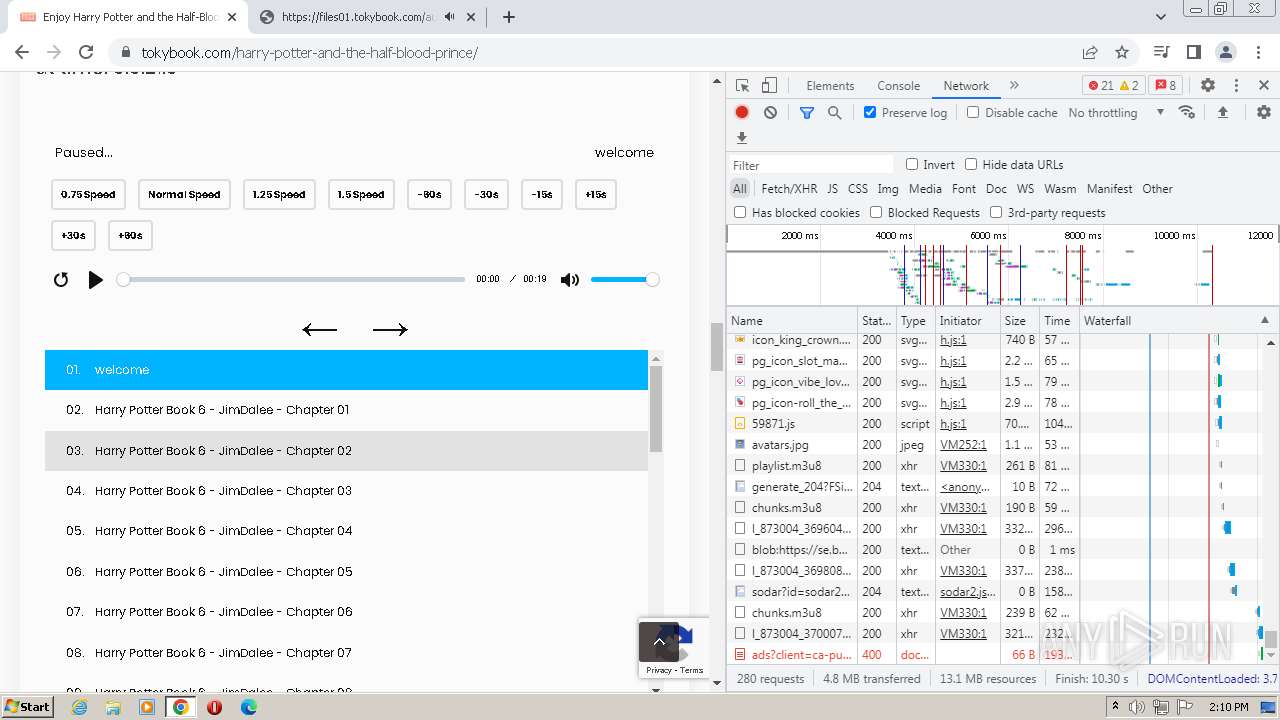Click the import HAR file upload icon
This screenshot has height=720, width=1280.
[1222, 113]
